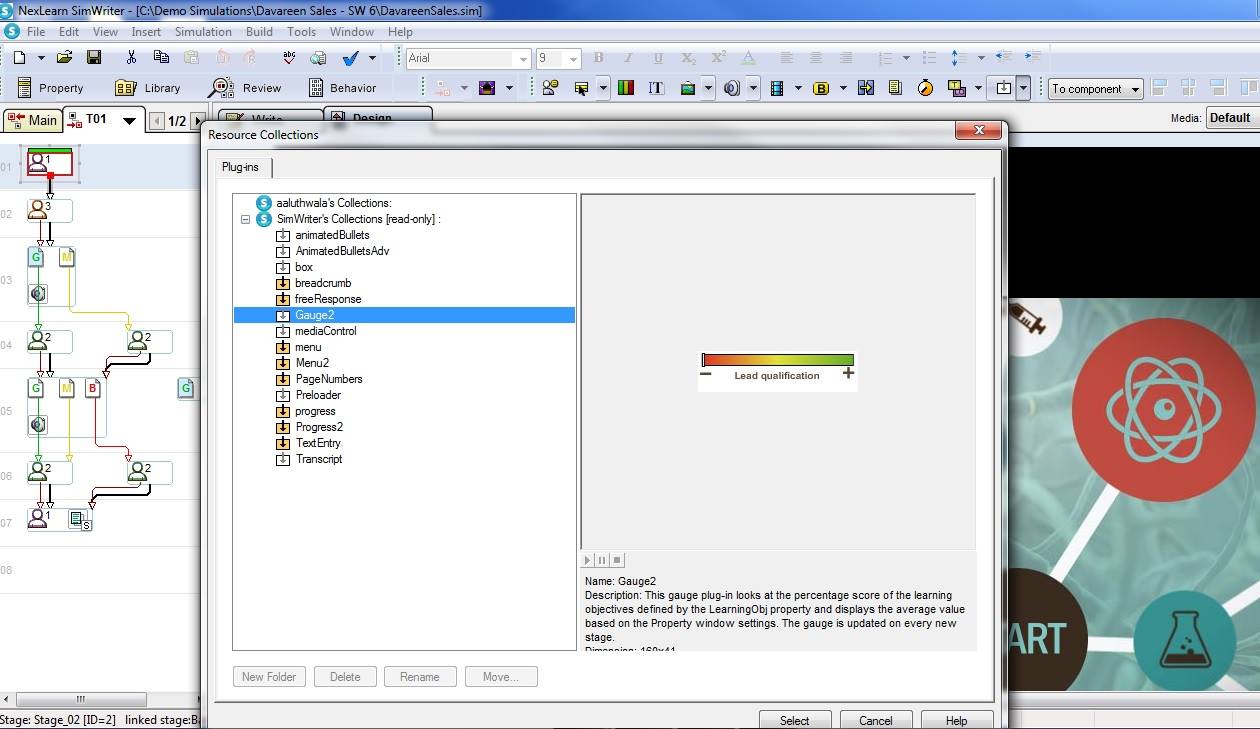Viewport: 1260px width, 729px height.
Task: Play the plug-in preview
Action: point(588,561)
